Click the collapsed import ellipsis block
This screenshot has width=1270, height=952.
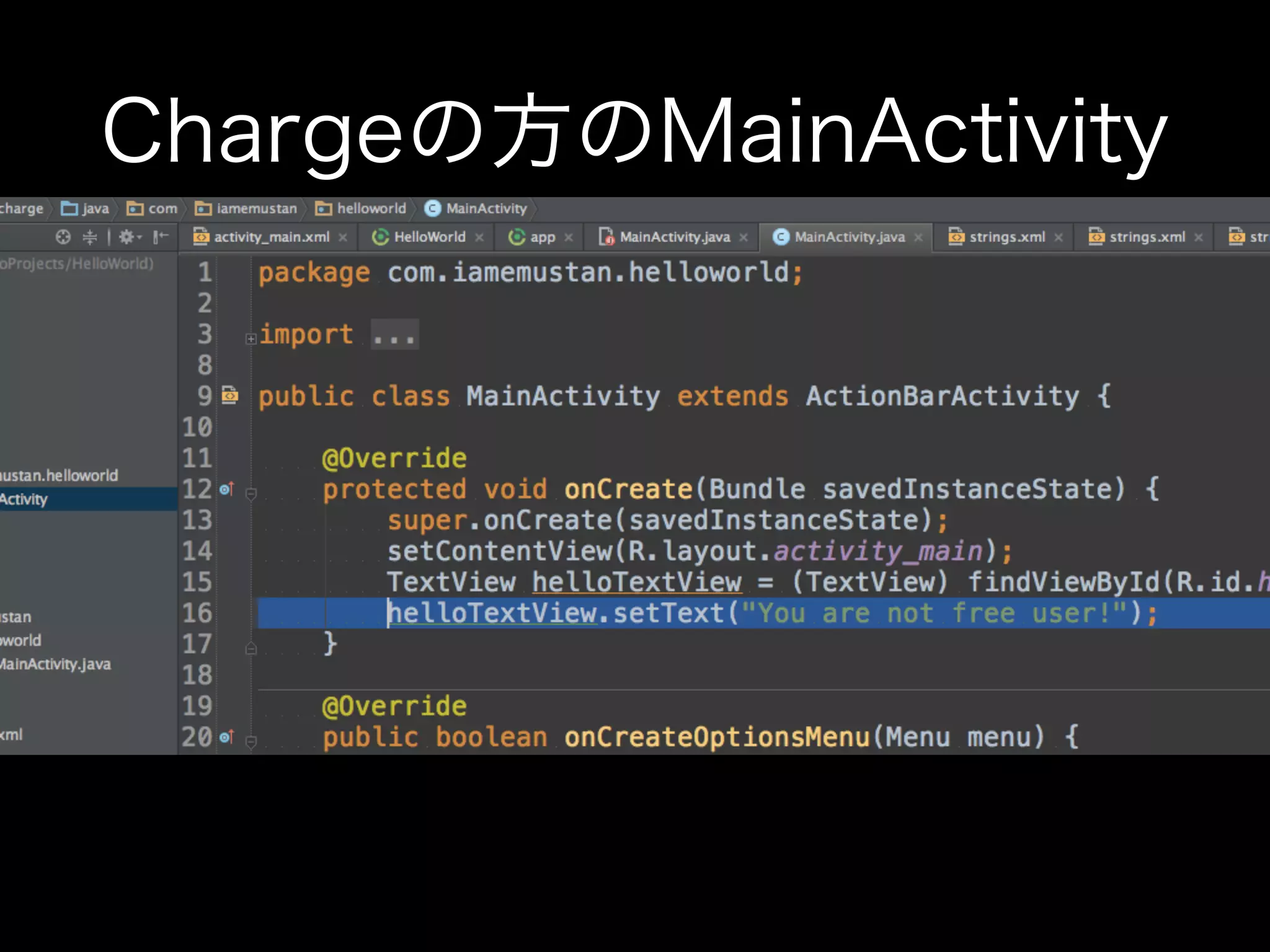pos(394,335)
